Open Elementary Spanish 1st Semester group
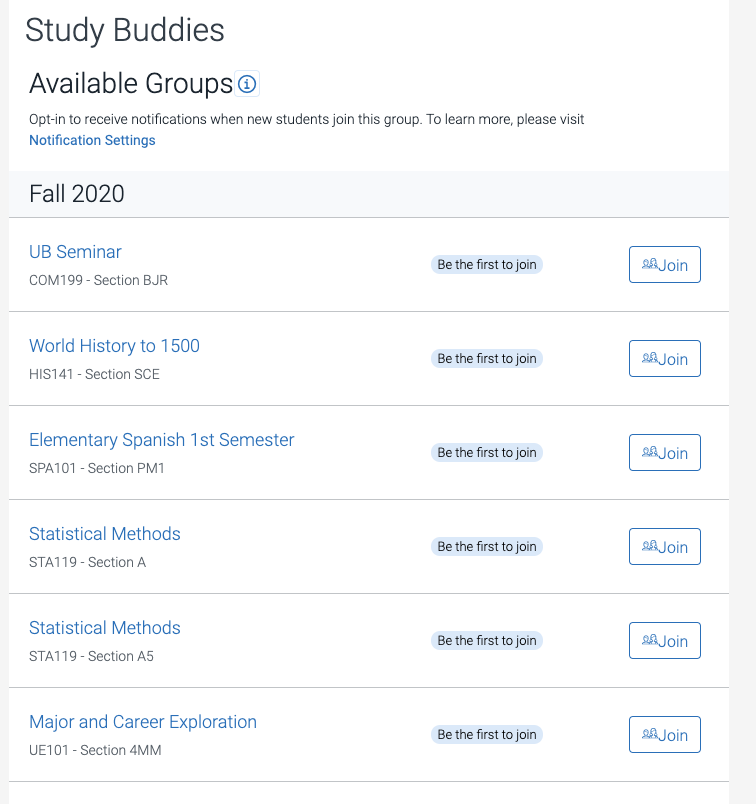This screenshot has height=804, width=756. click(161, 440)
